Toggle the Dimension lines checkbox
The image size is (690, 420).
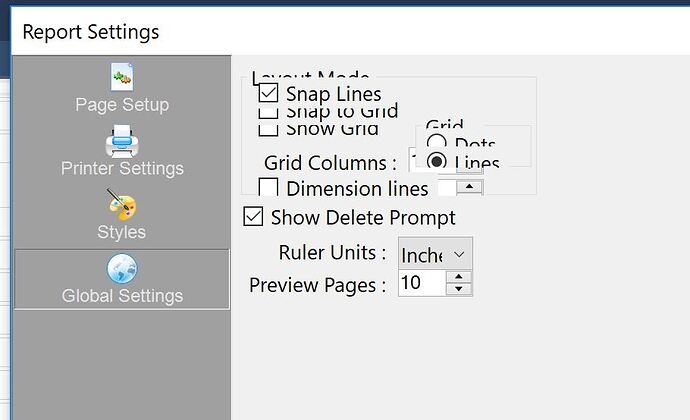(268, 187)
